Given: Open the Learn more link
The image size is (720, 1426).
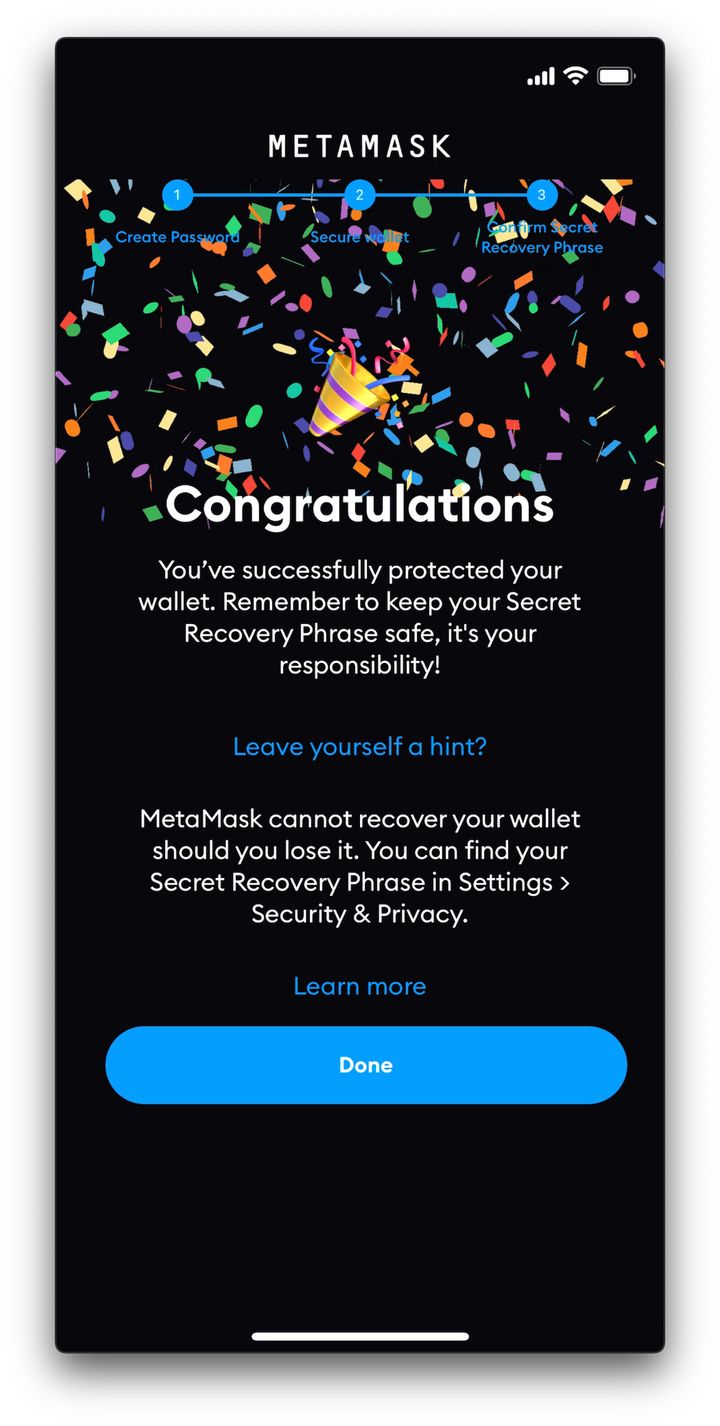Looking at the screenshot, I should pyautogui.click(x=359, y=986).
